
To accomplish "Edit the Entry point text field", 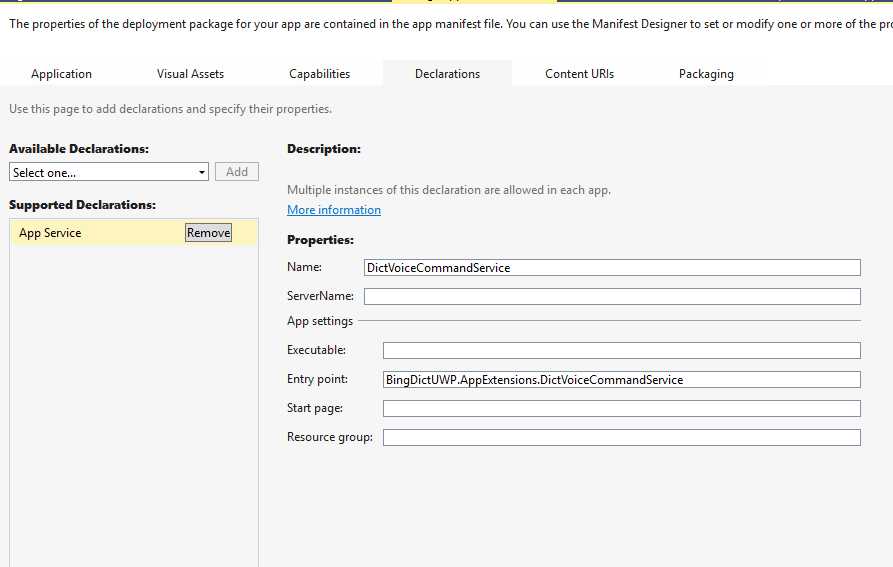I will (x=621, y=380).
